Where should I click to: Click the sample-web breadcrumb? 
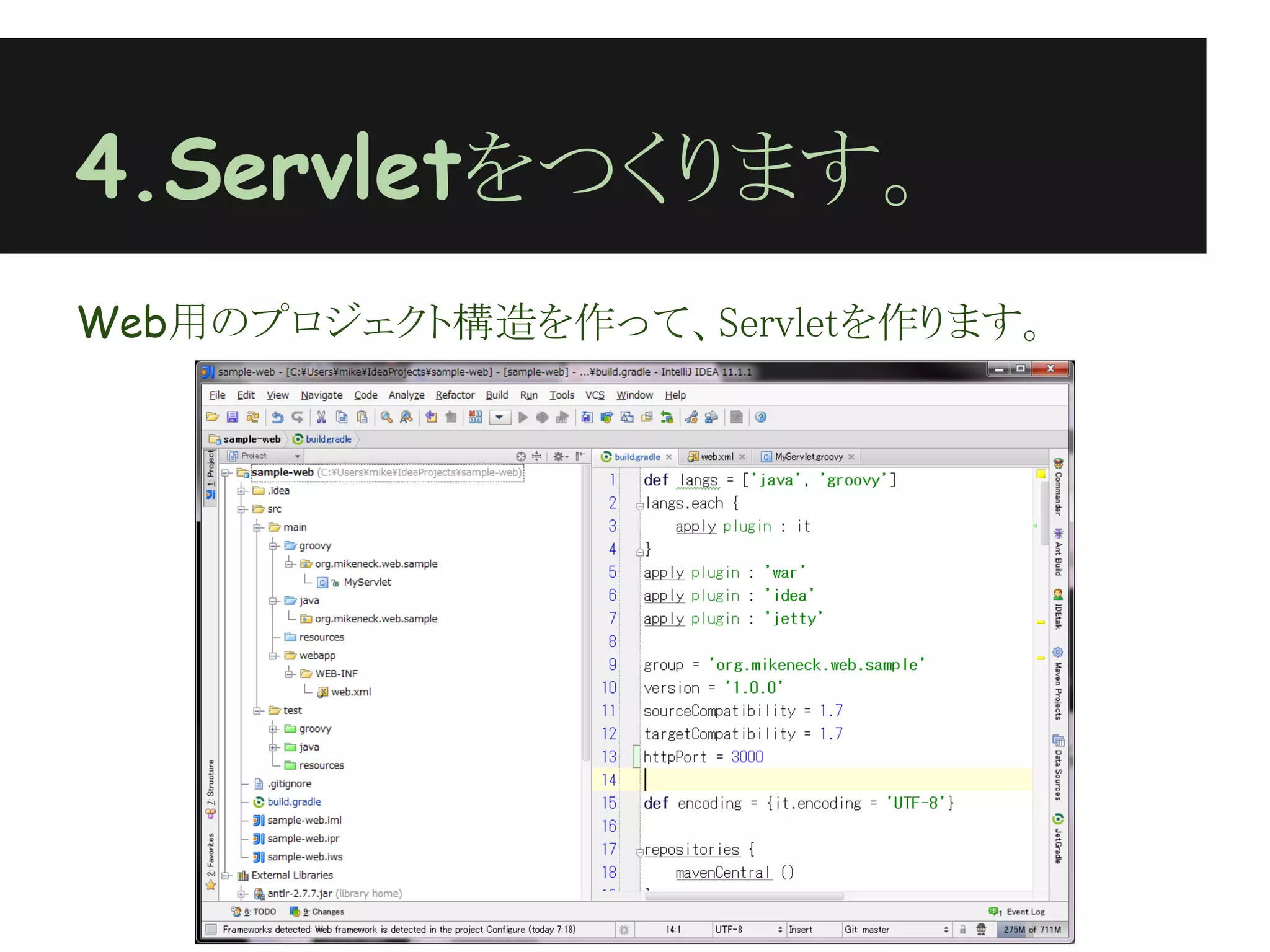click(x=246, y=439)
